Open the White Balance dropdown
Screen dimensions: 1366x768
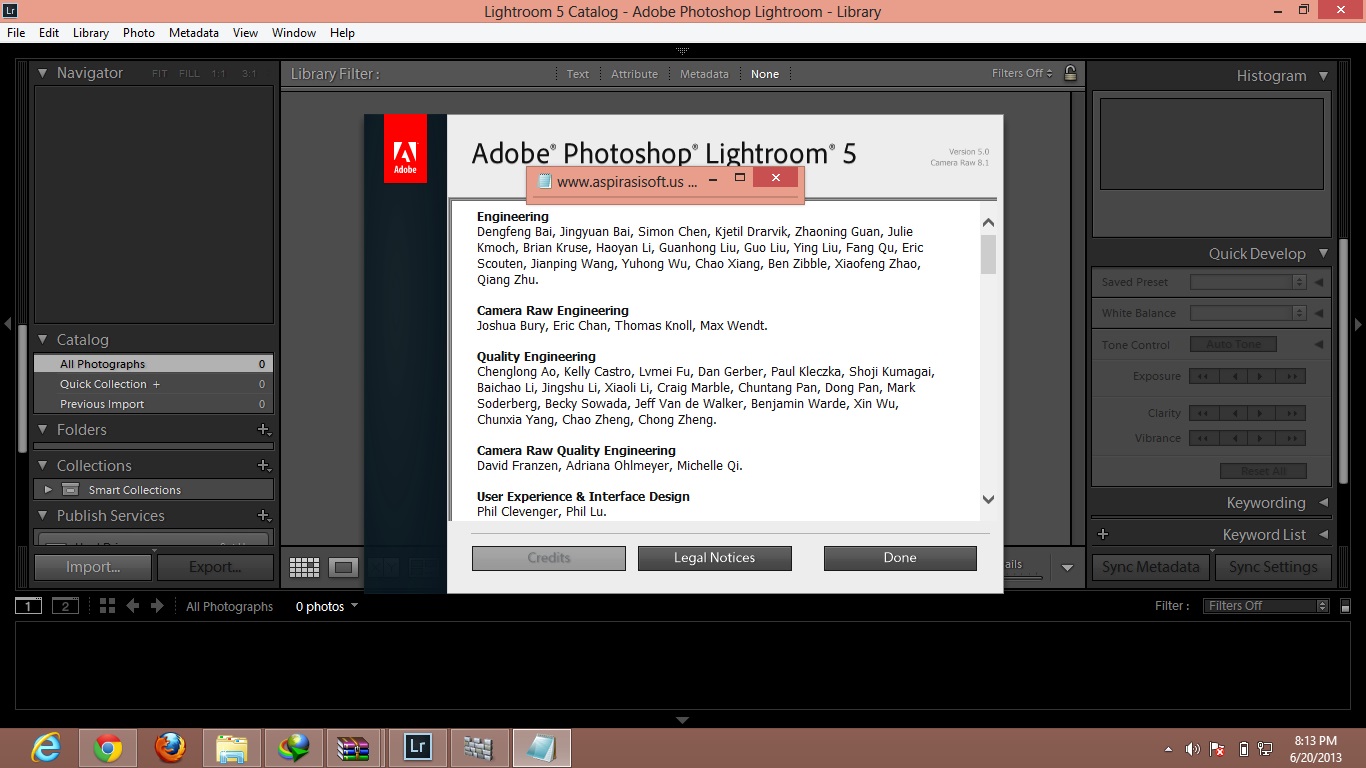[x=1248, y=313]
